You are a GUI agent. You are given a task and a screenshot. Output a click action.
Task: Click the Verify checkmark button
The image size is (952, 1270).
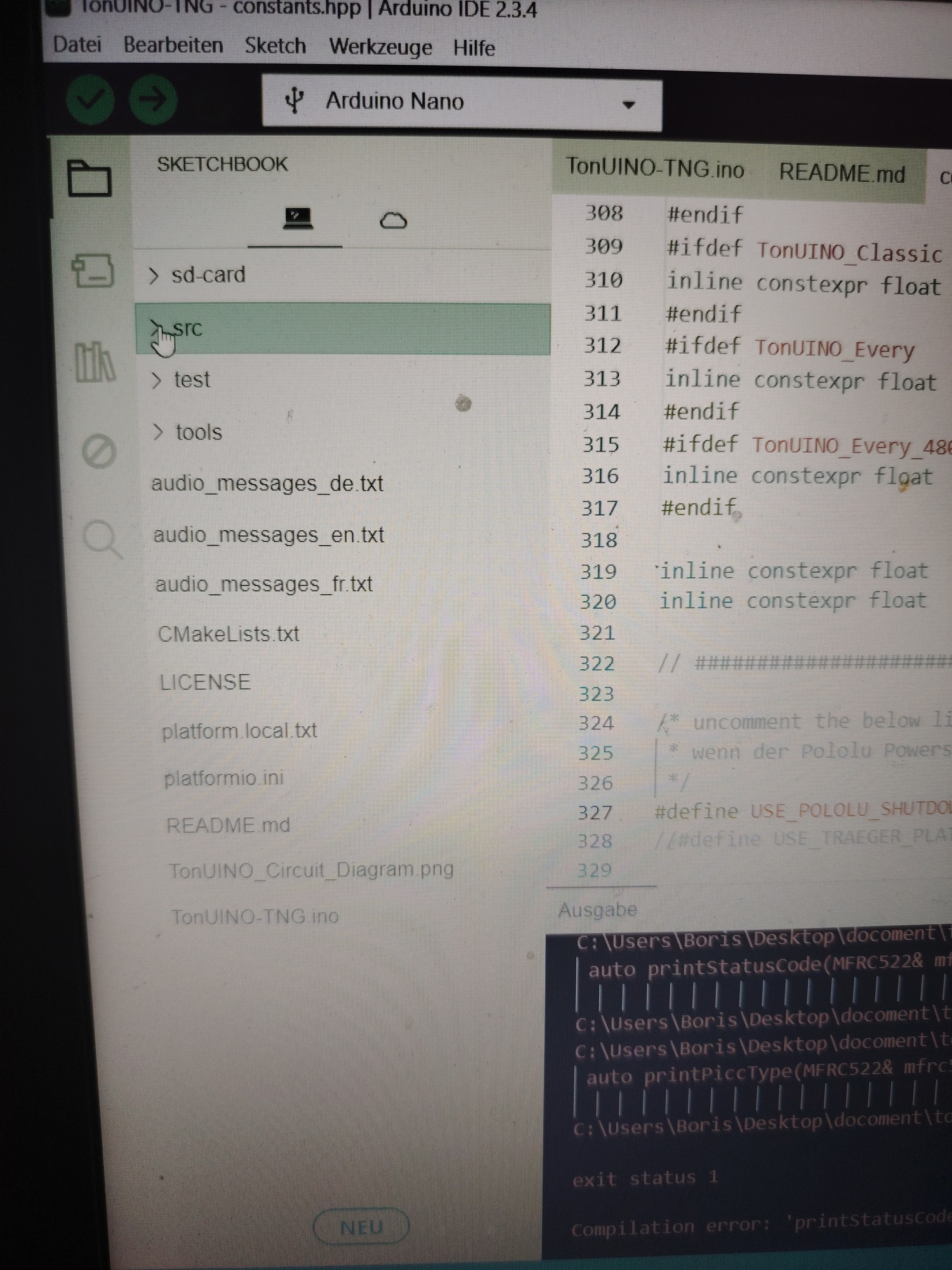(x=90, y=100)
